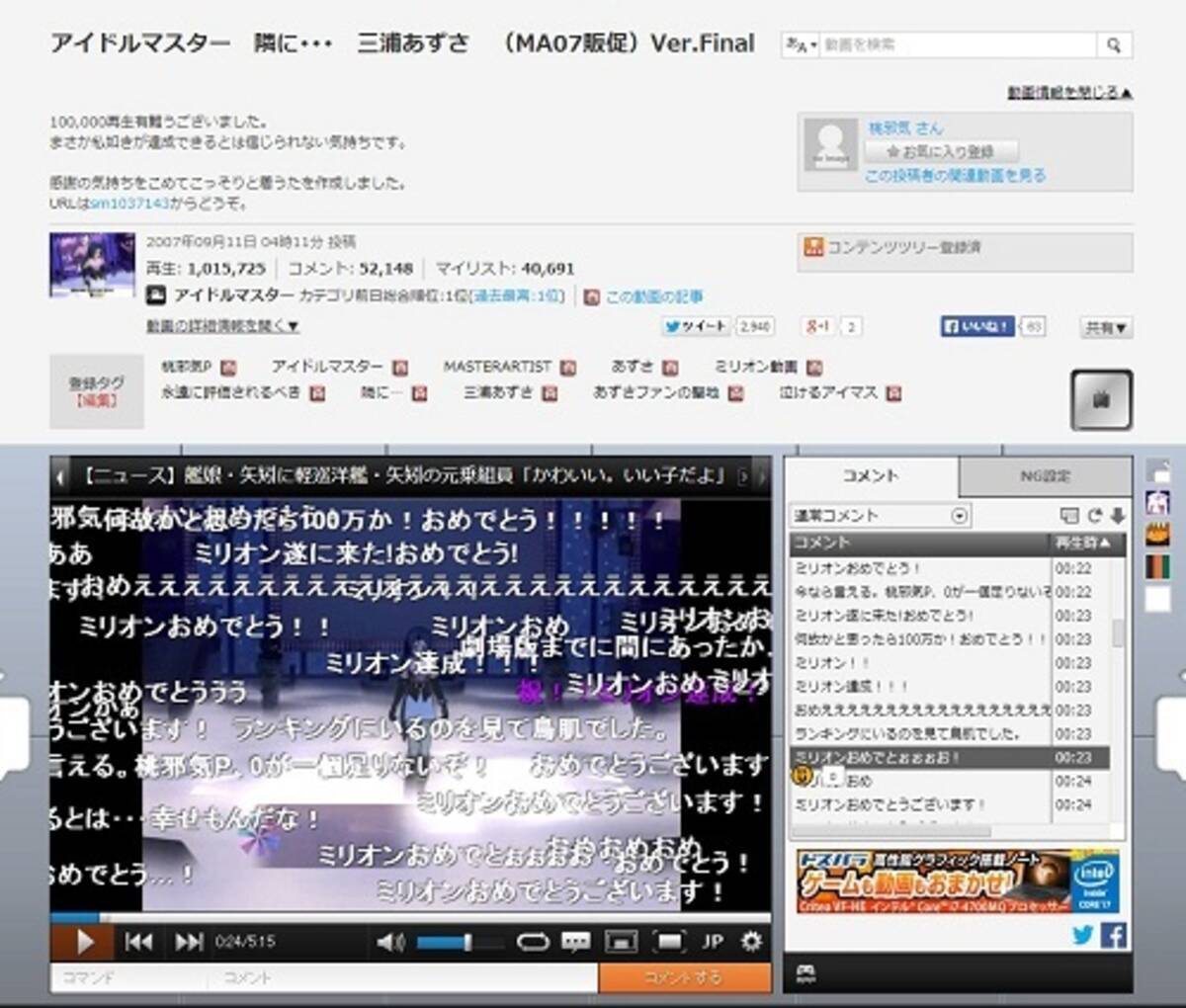Select the コメント tab
1186x1008 pixels.
coord(870,476)
